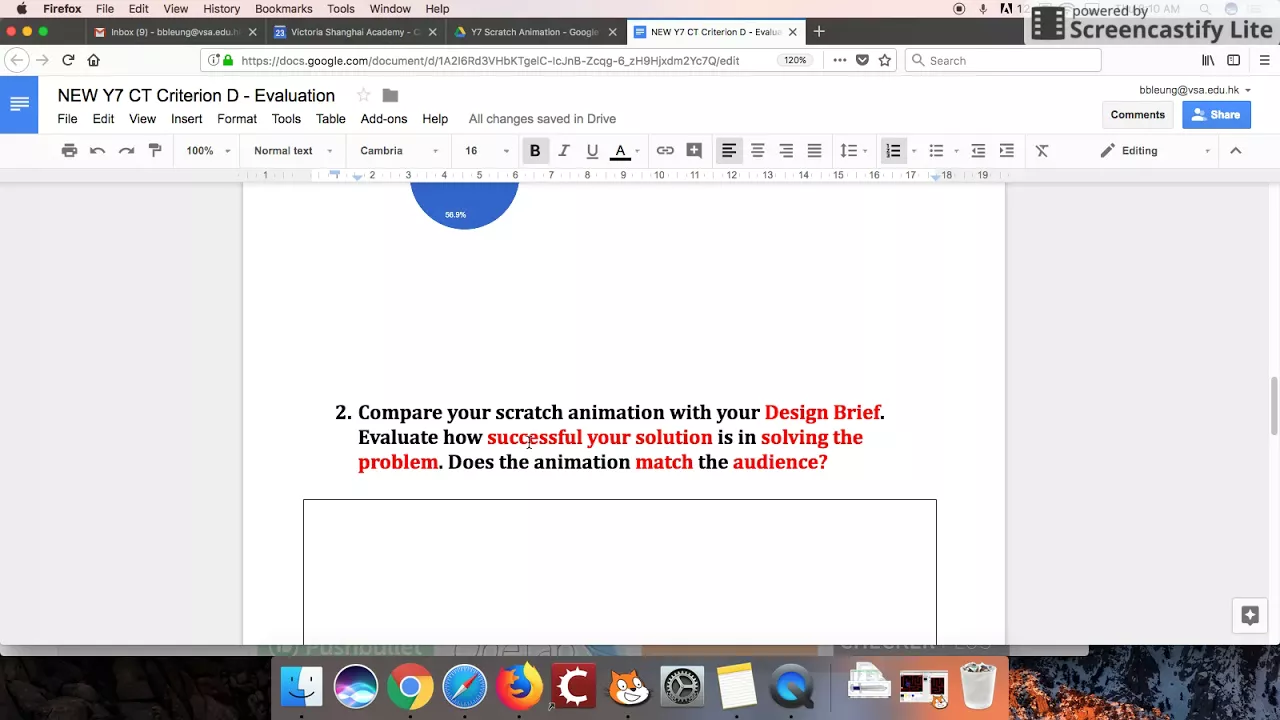Open numbered list style dropdown arrow

pyautogui.click(x=914, y=151)
